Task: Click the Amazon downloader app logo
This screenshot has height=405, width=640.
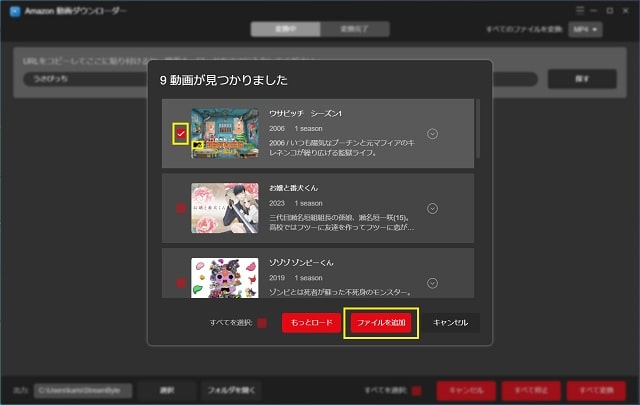Action: point(15,11)
